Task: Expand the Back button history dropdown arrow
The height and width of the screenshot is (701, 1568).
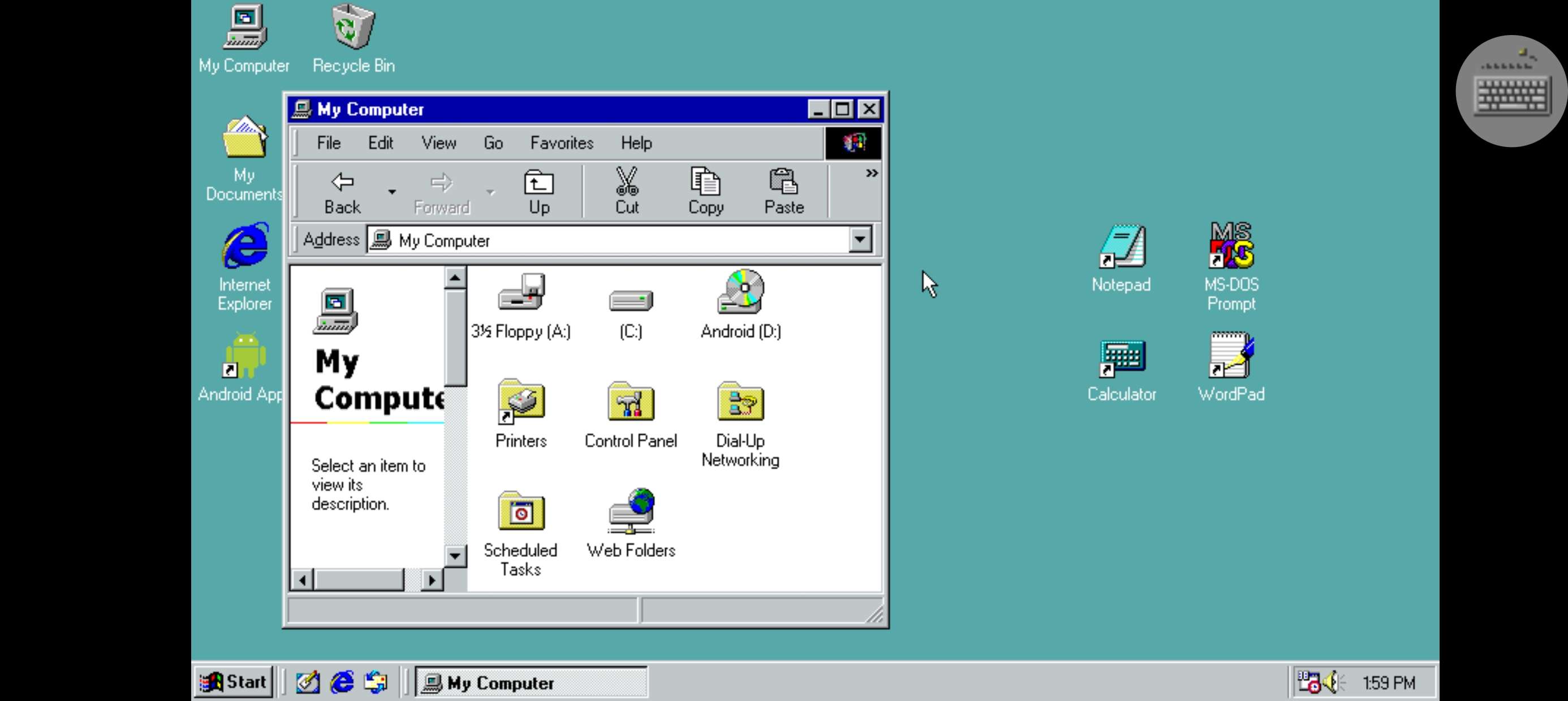Action: pos(392,192)
